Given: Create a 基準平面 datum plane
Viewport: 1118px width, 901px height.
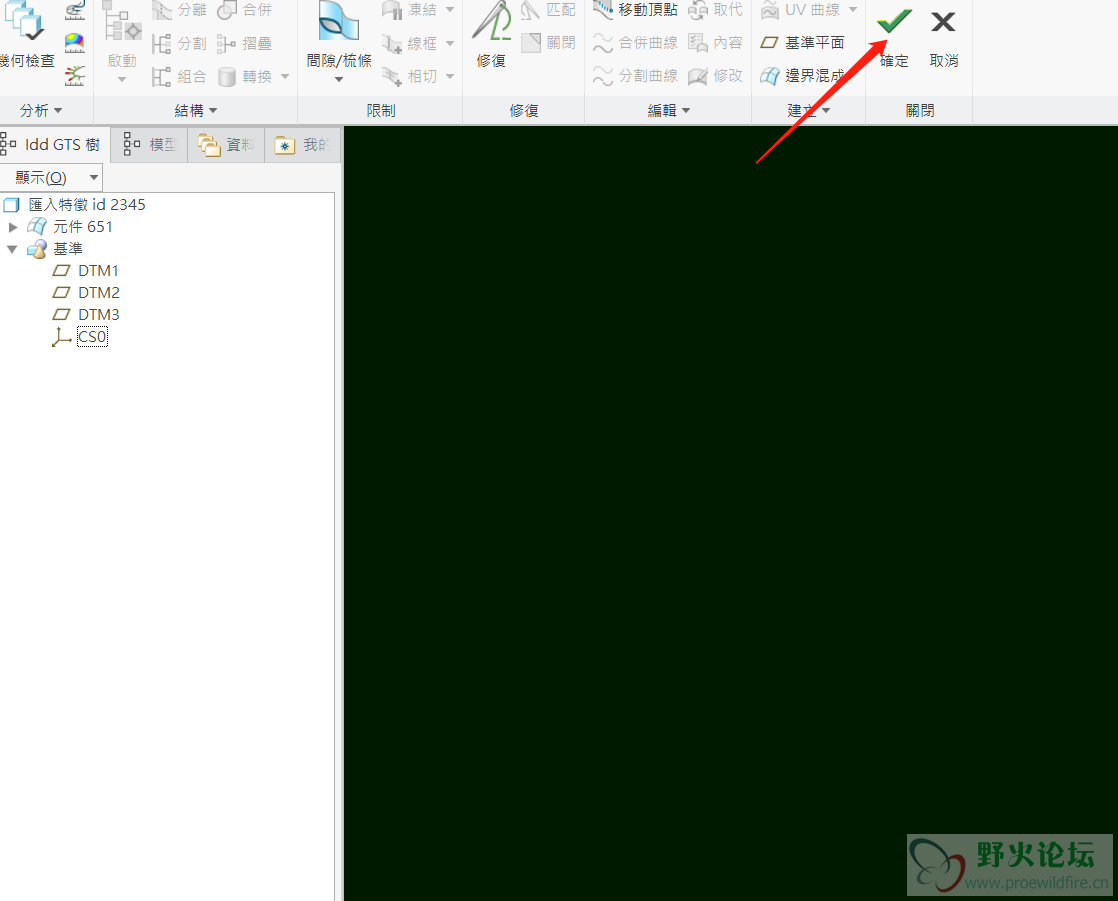Looking at the screenshot, I should 802,43.
